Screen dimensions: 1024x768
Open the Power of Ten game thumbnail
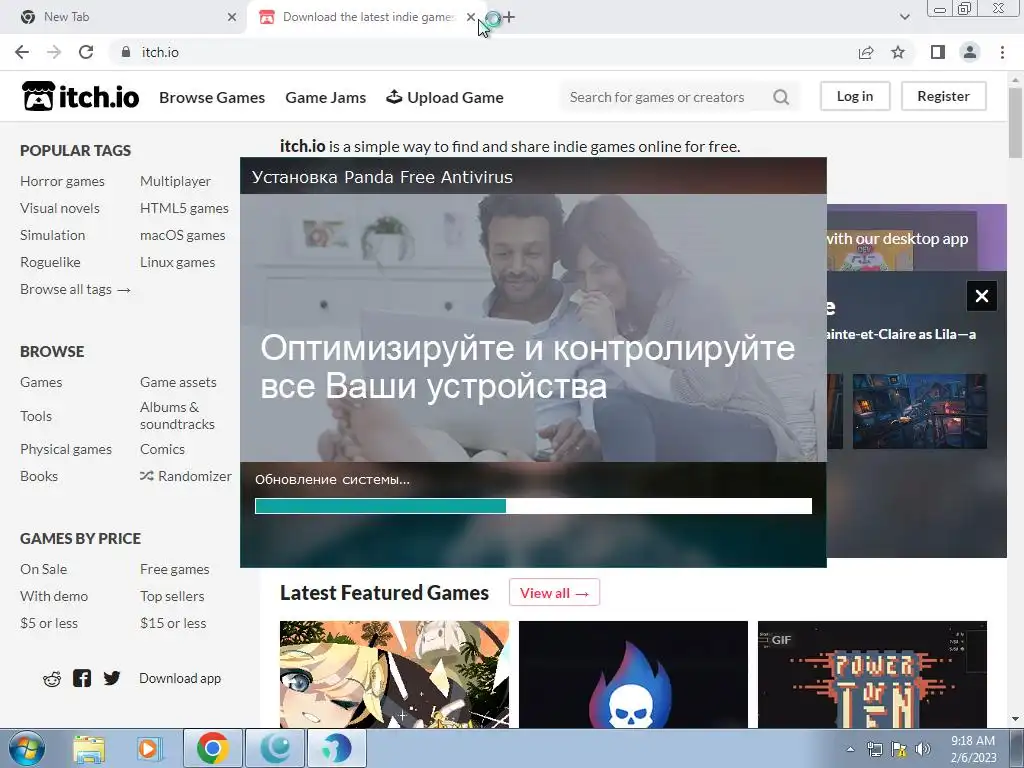click(x=872, y=675)
